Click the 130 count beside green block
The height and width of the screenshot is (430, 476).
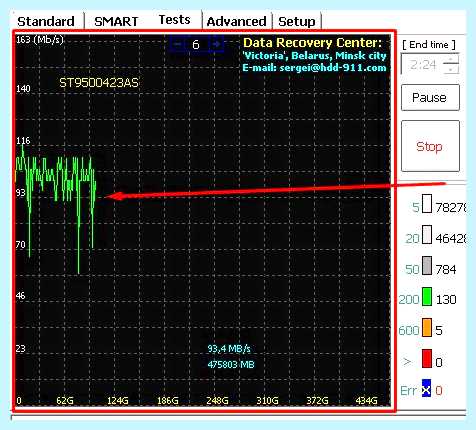point(446,300)
